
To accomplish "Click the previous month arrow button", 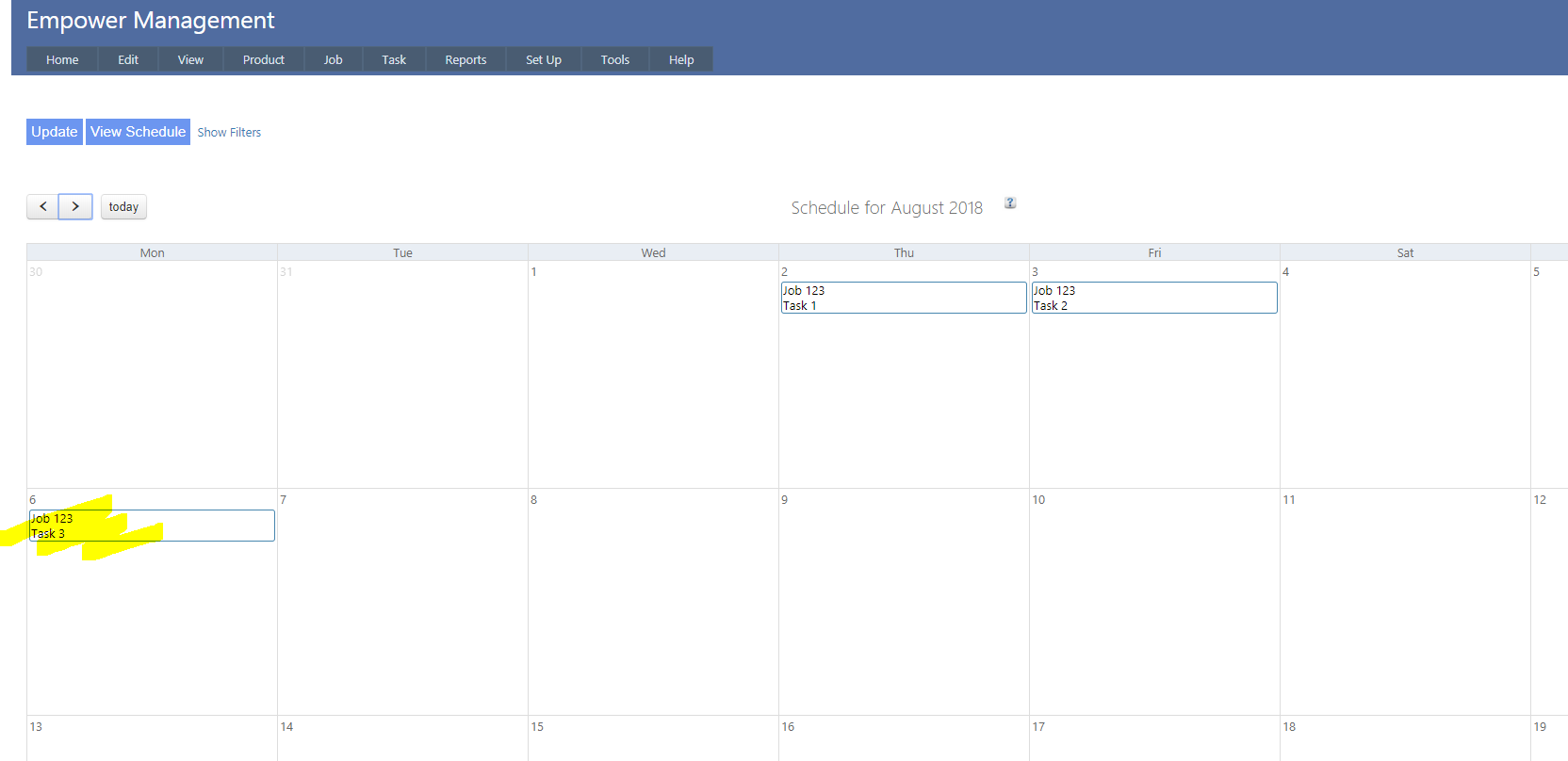I will click(x=42, y=206).
